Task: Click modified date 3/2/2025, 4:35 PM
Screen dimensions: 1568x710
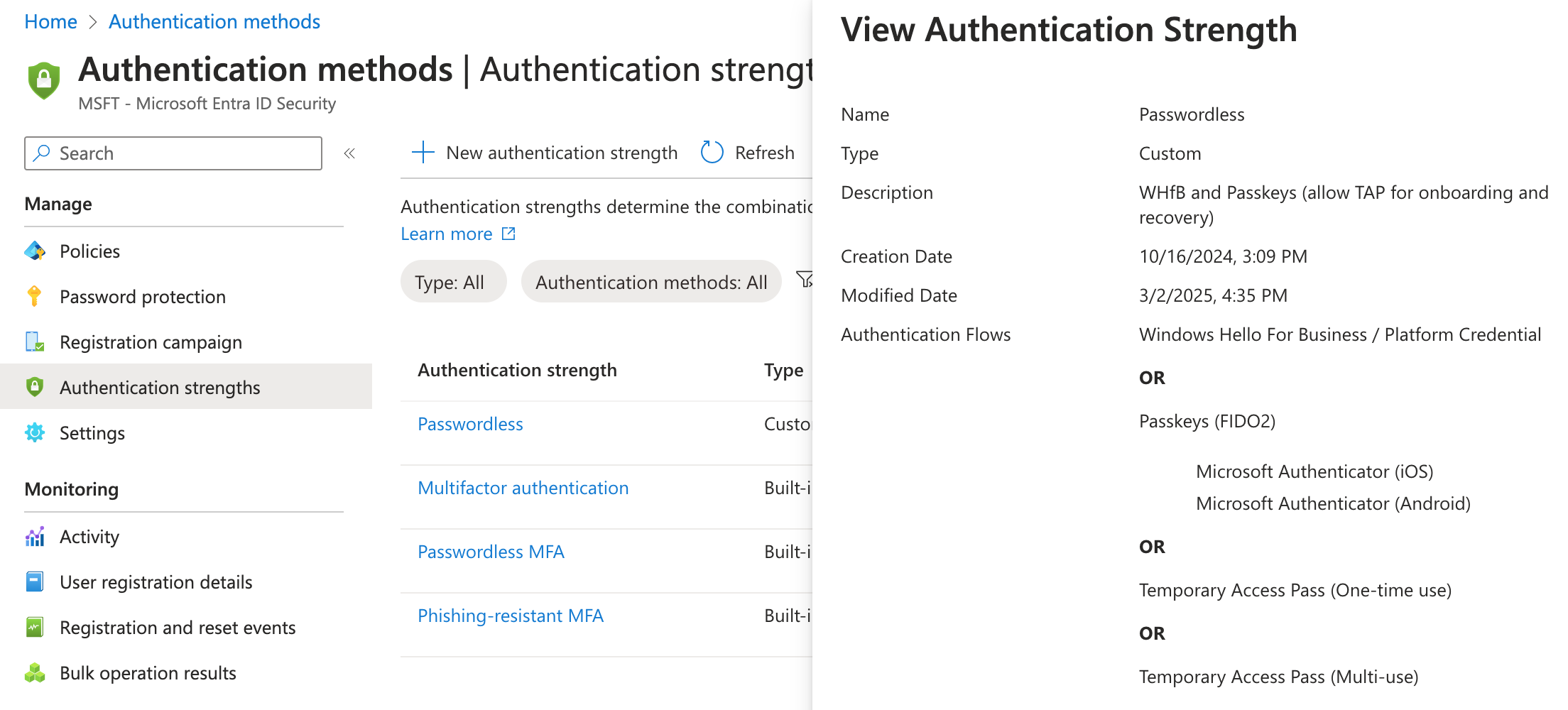Action: point(1213,295)
